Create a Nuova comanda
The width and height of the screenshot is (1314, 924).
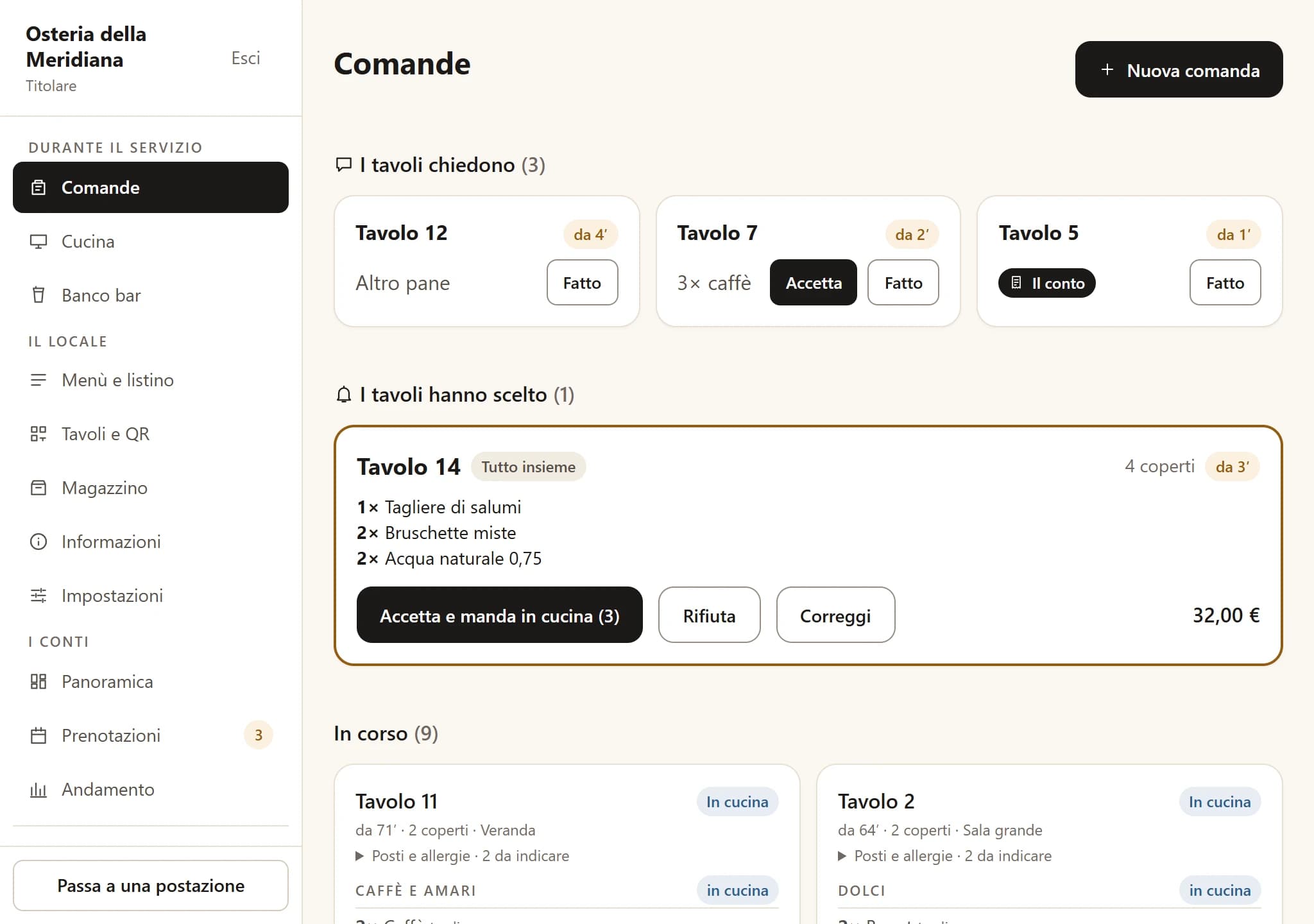pos(1179,69)
